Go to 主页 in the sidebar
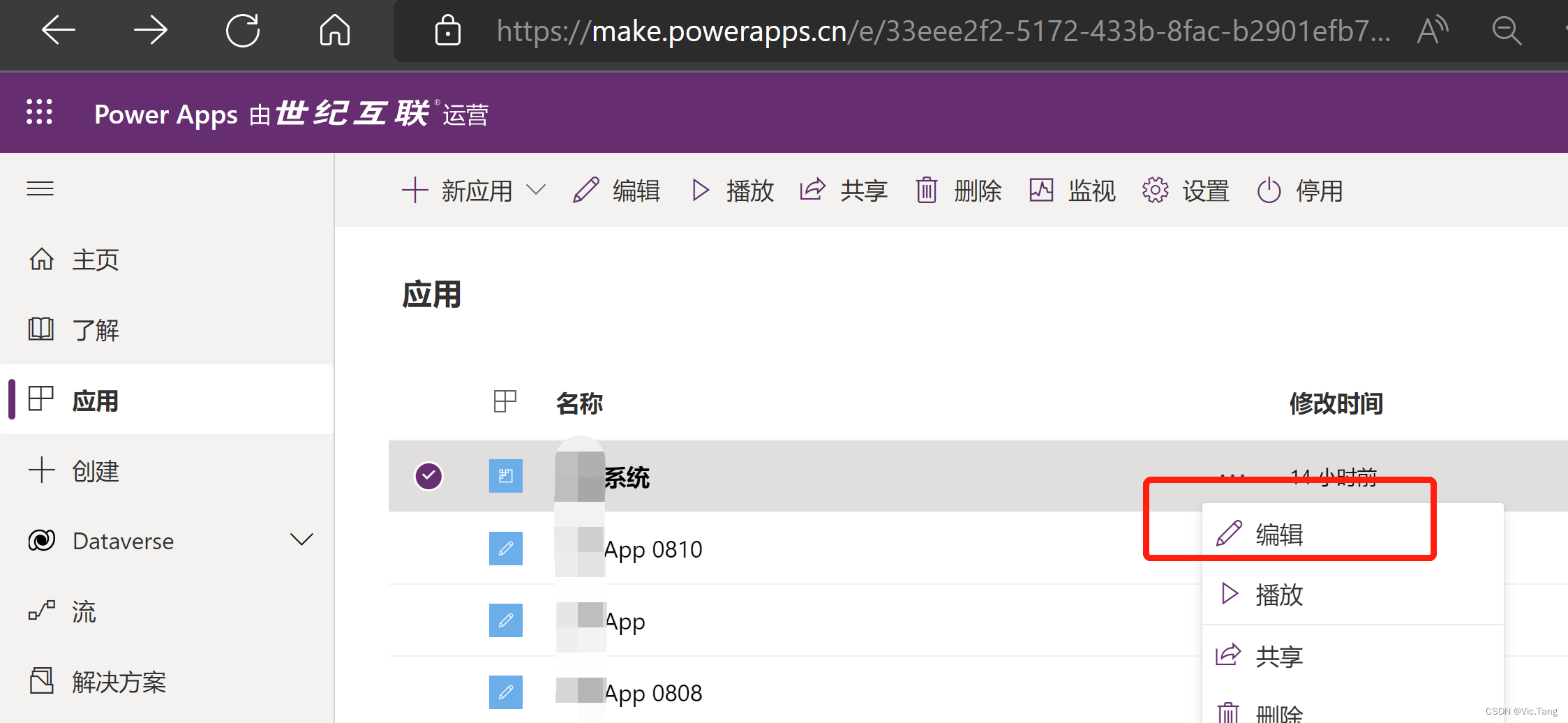 [167, 260]
